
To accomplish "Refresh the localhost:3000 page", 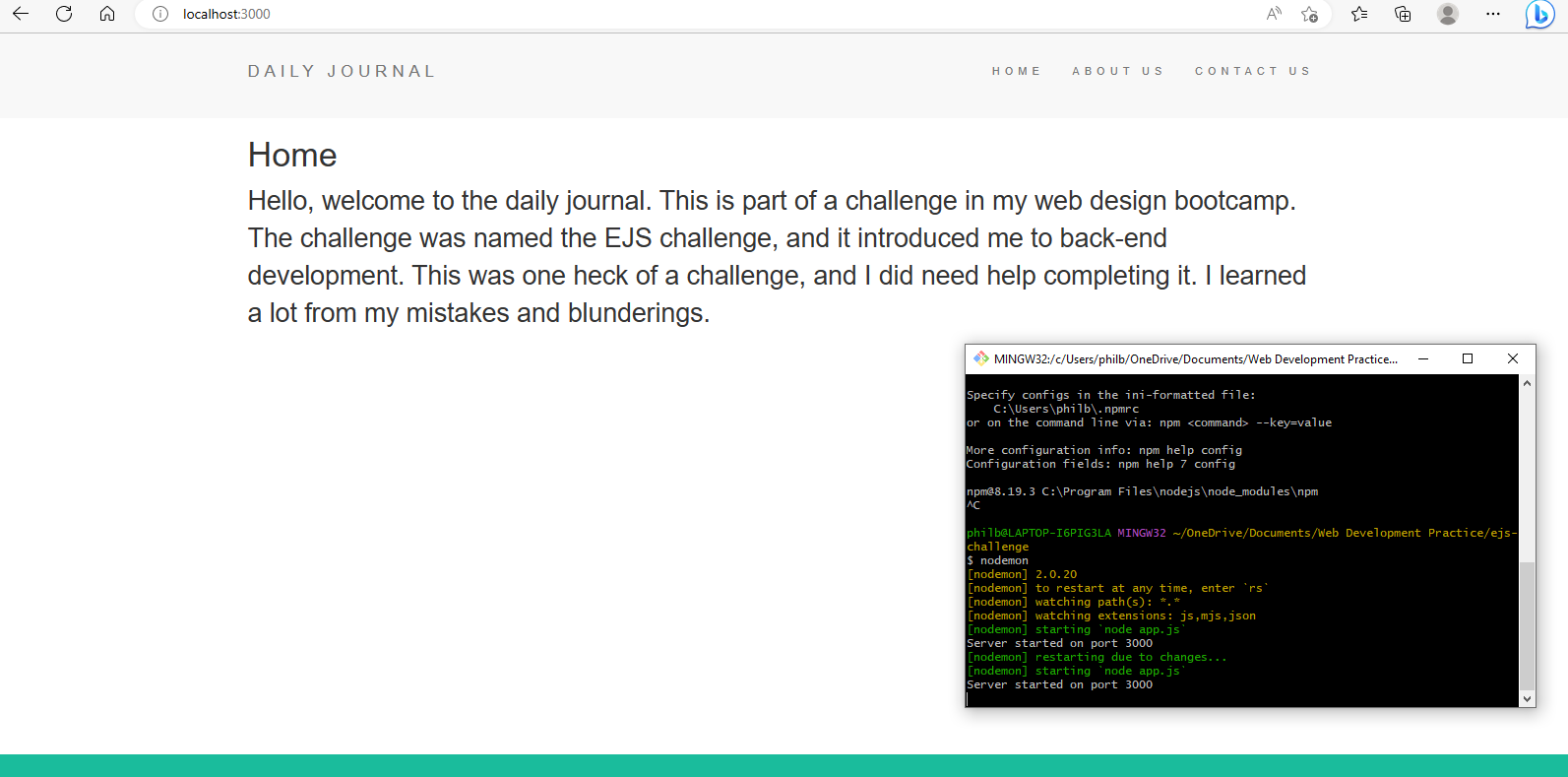I will pos(63,14).
